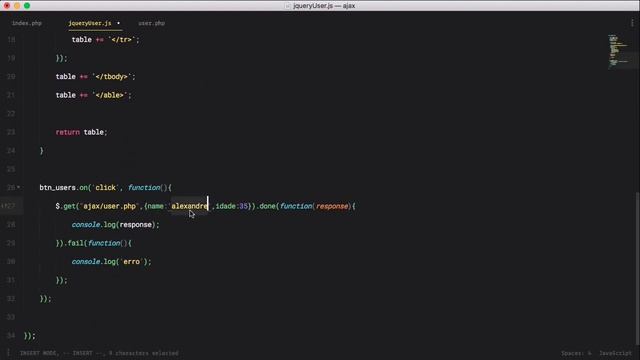Click the orange response parameter
Viewport: 640px width, 360px height.
coord(332,206)
